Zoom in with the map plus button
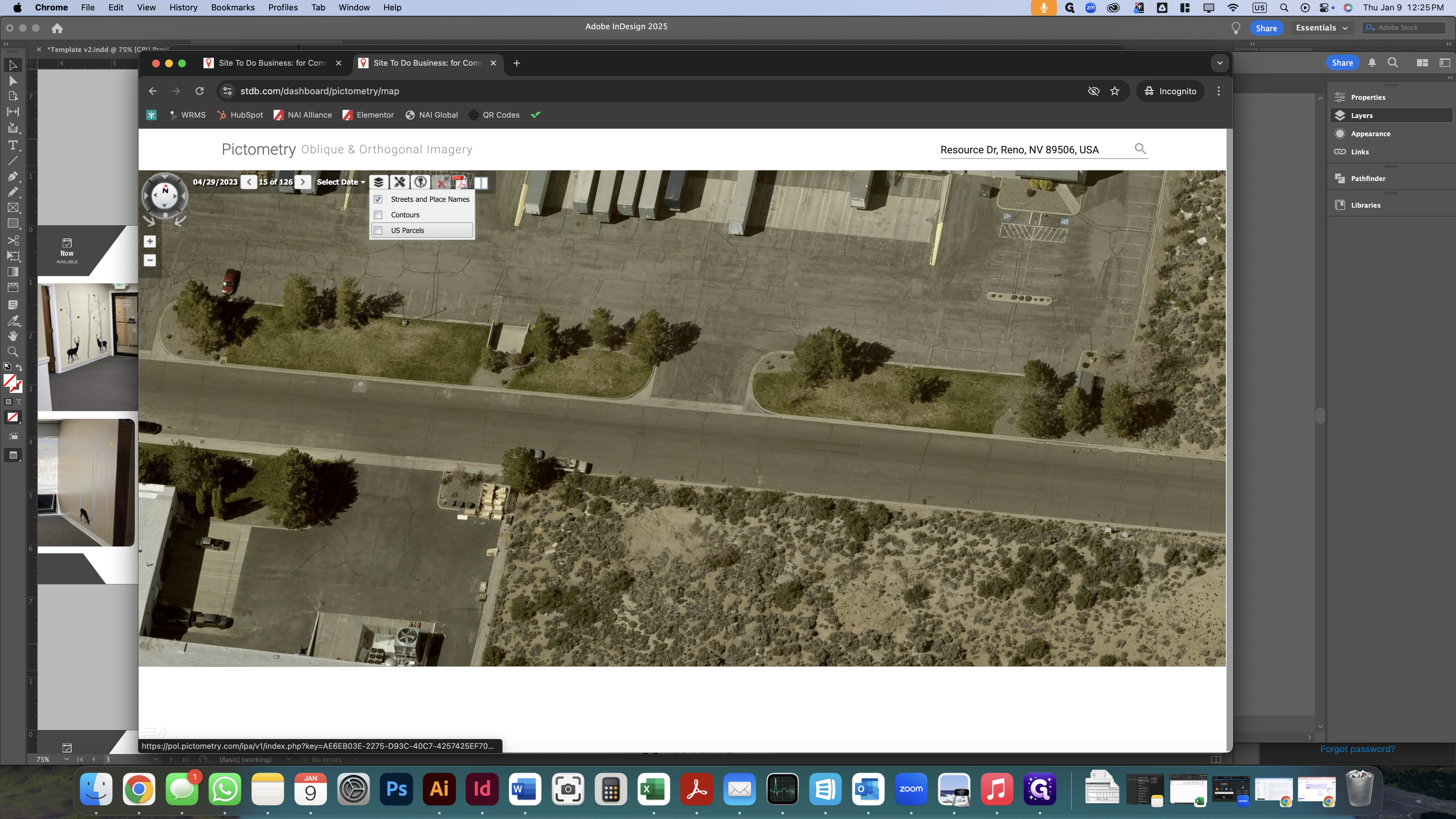Viewport: 1456px width, 819px height. [x=150, y=241]
